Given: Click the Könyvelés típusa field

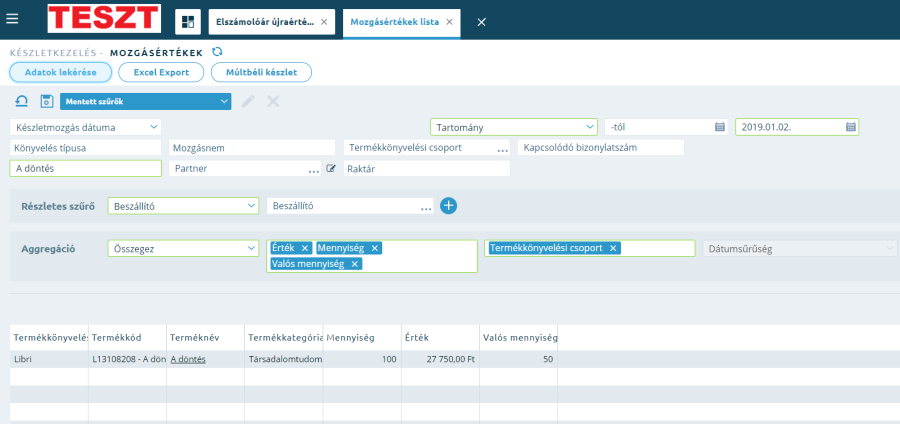Looking at the screenshot, I should [x=86, y=147].
